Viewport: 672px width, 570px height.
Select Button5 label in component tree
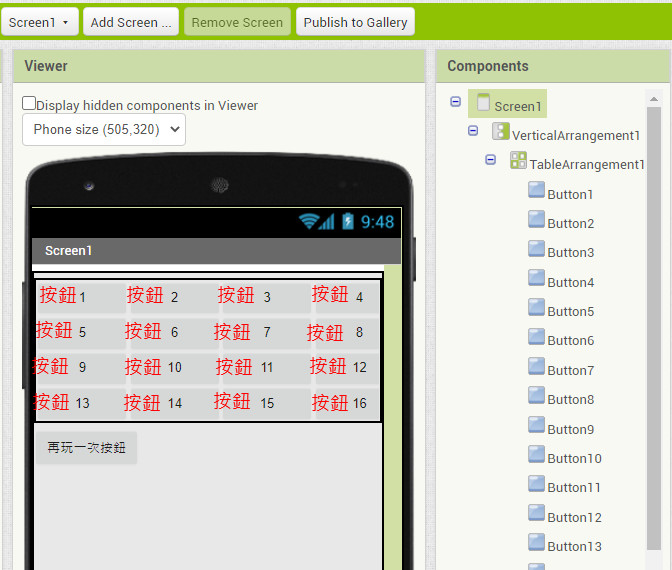click(571, 312)
